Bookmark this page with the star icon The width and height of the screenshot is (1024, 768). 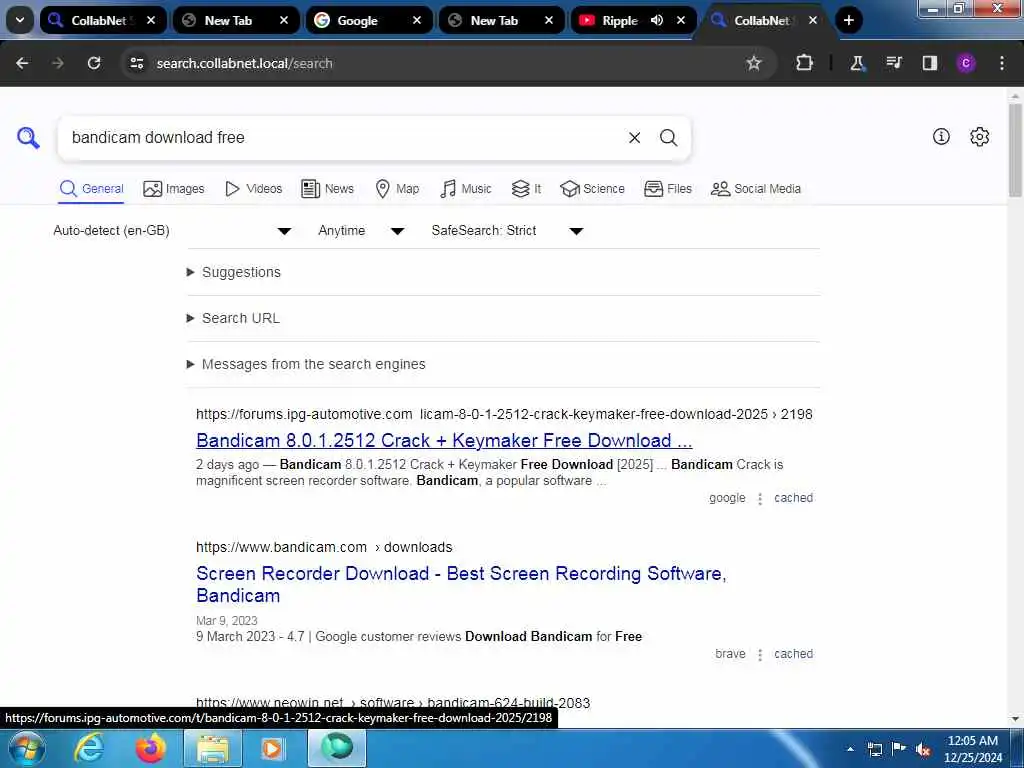click(754, 63)
